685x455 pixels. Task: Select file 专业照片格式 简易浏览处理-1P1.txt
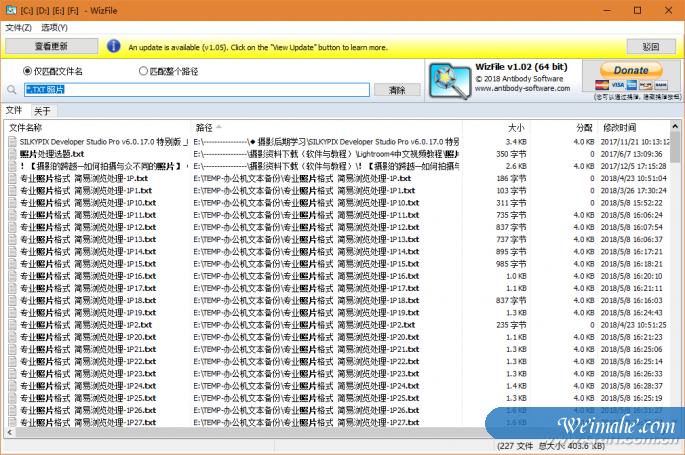click(86, 190)
